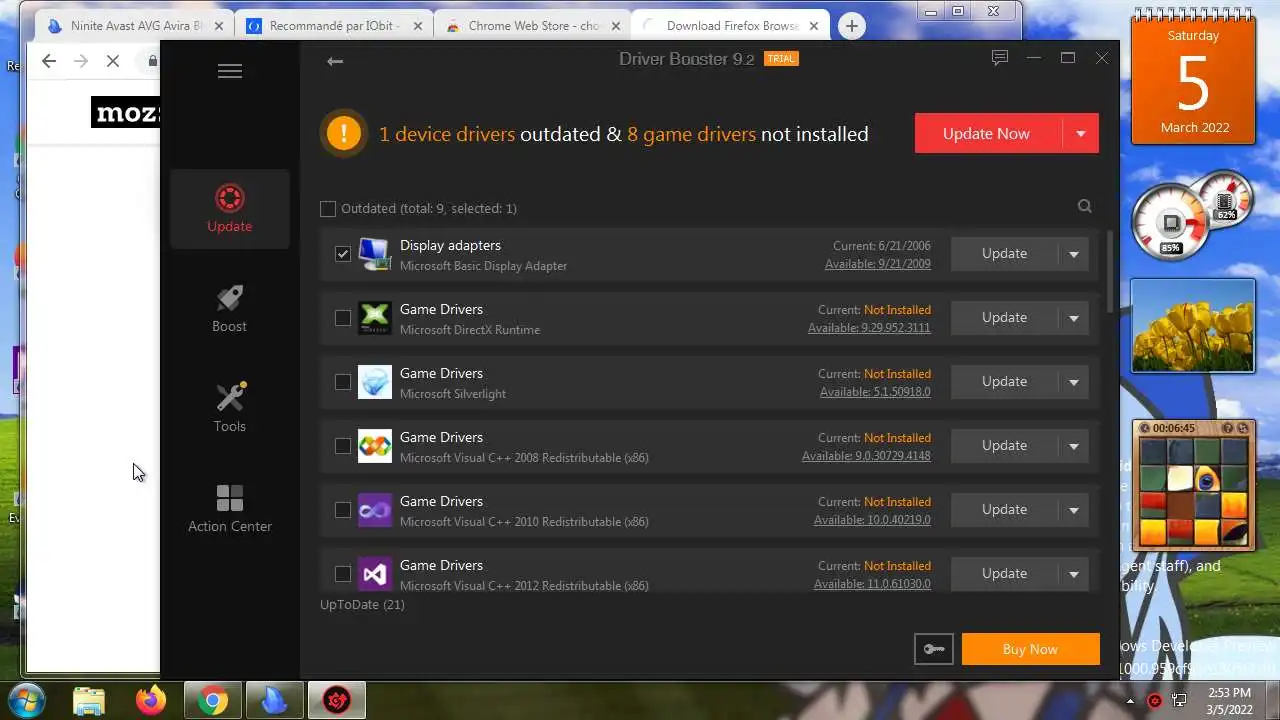Open File Explorer from the taskbar
Viewport: 1280px width, 720px height.
coord(89,701)
